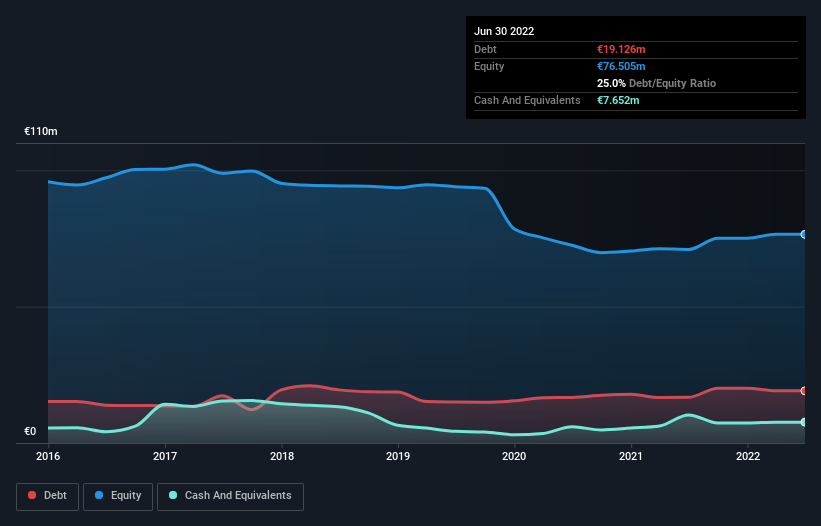Click the €19.126m debt value
Screen dimensions: 821x526
click(621, 49)
